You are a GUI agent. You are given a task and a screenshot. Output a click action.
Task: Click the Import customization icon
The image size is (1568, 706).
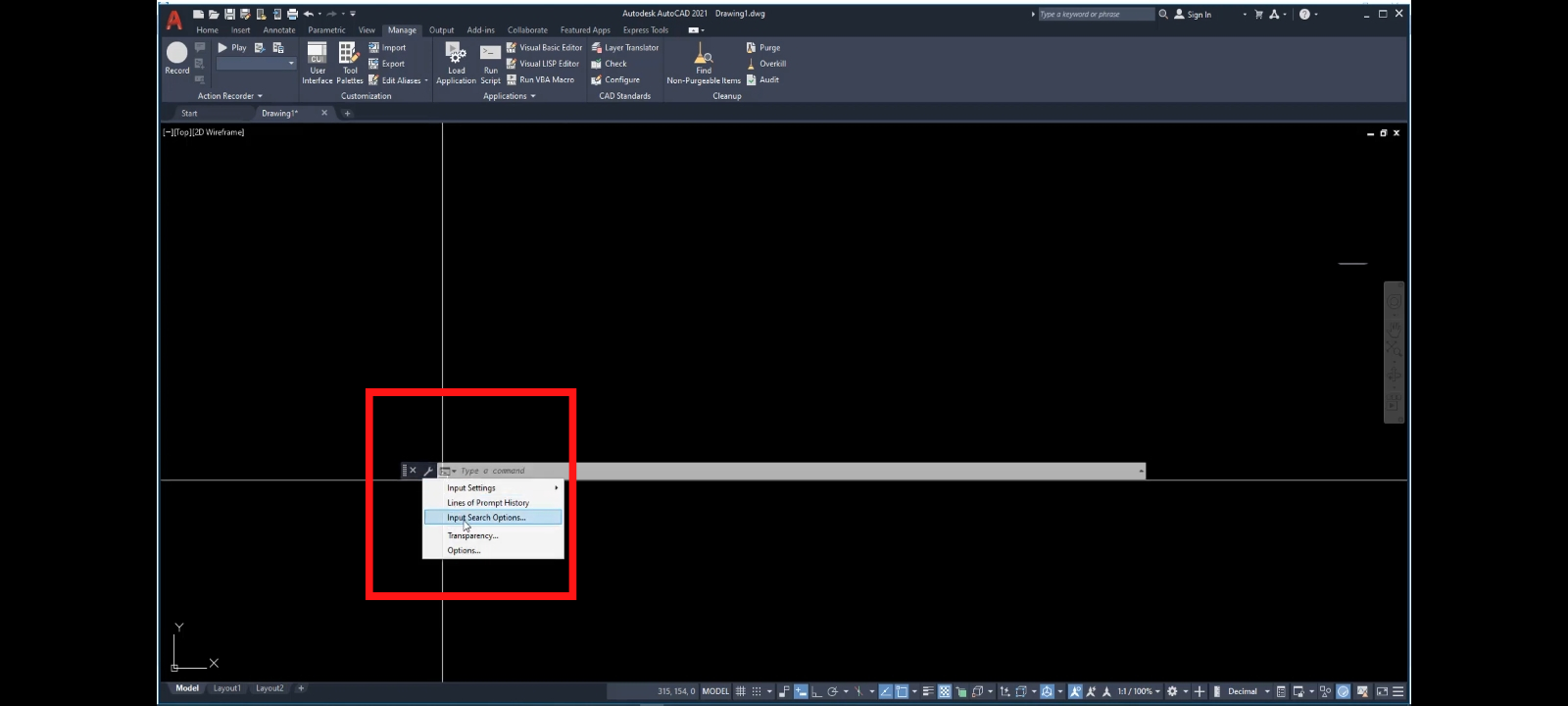pyautogui.click(x=387, y=47)
